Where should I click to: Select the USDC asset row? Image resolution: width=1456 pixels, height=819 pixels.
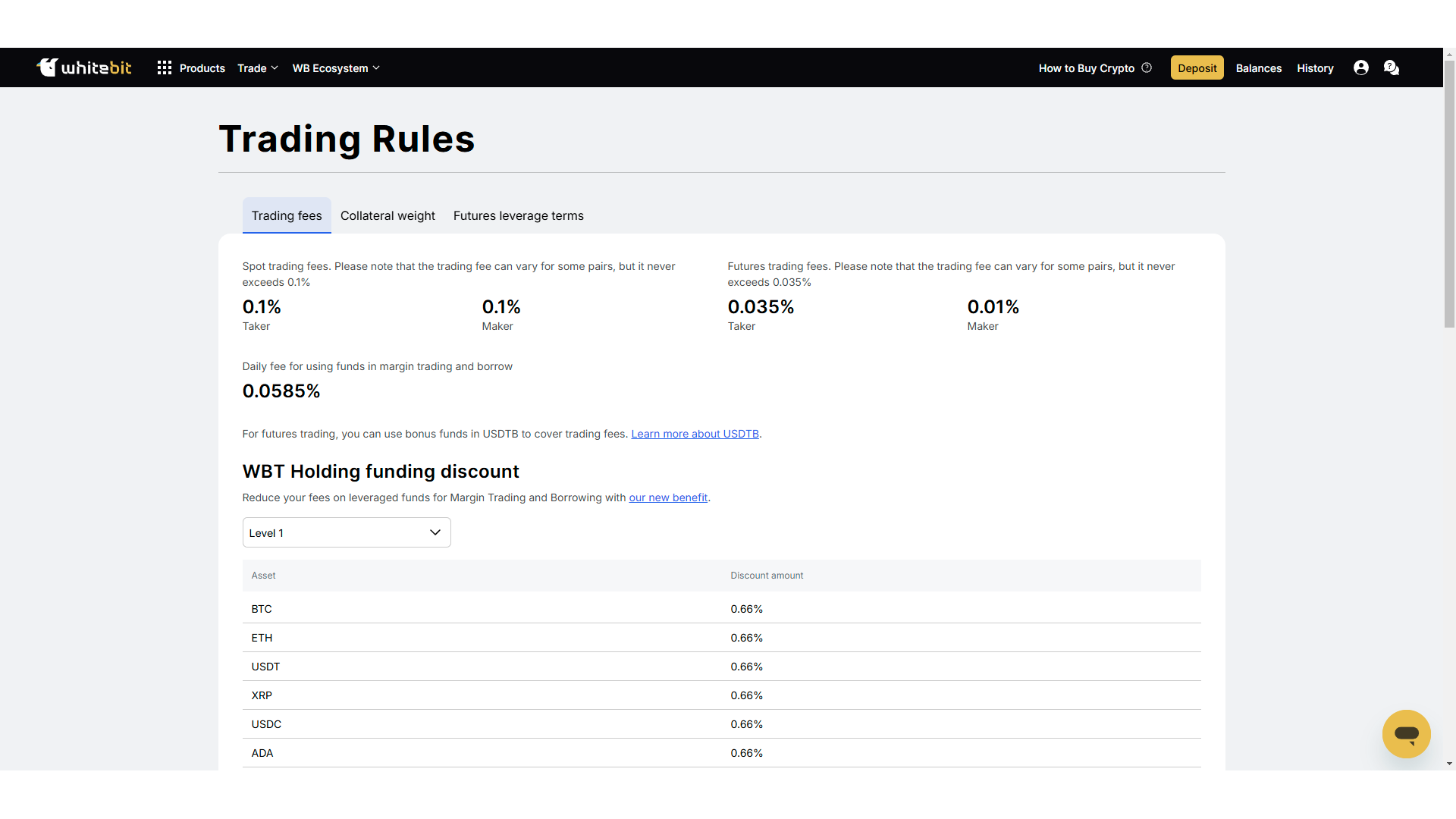pyautogui.click(x=721, y=724)
